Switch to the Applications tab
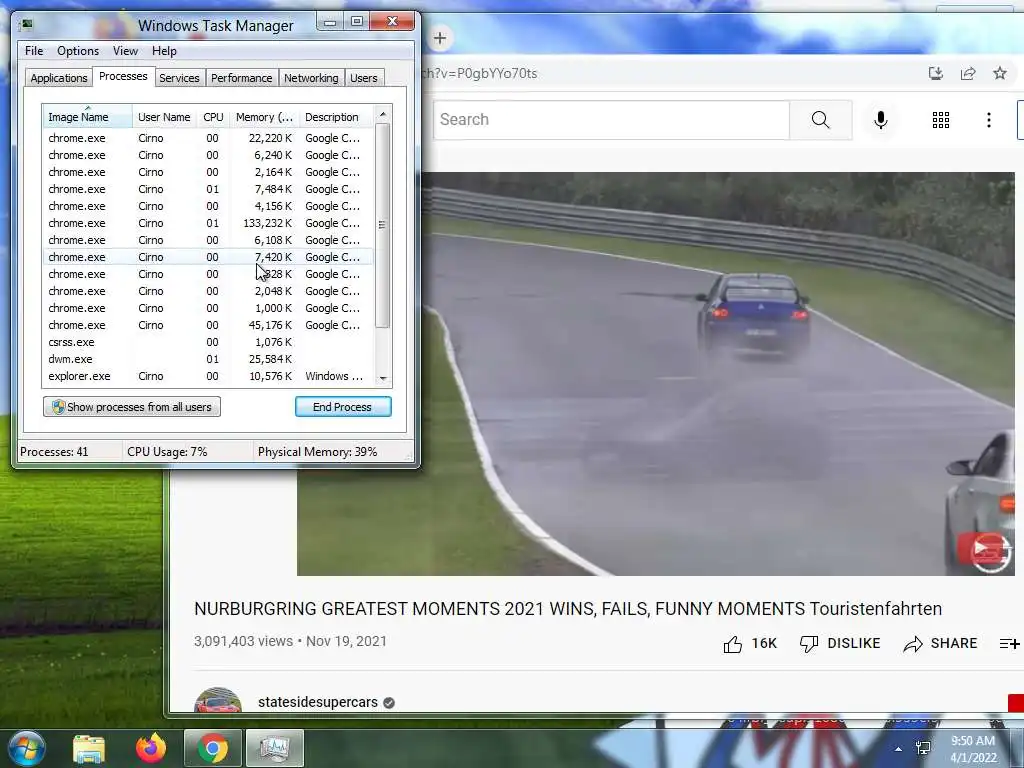The width and height of the screenshot is (1024, 768). 59,78
